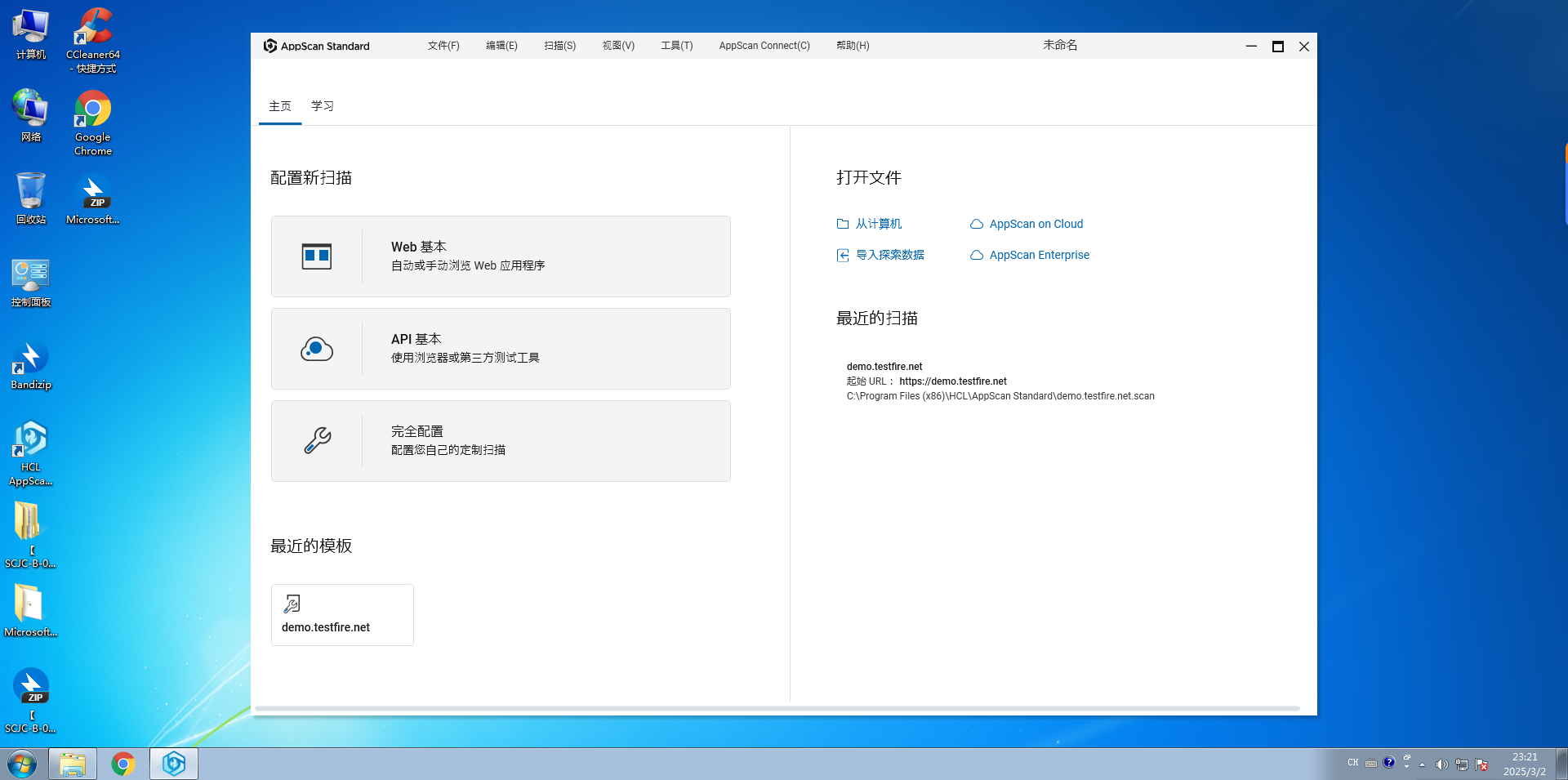The width and height of the screenshot is (1568, 780).
Task: Maximize the AppScan Standard window
Action: point(1278,47)
